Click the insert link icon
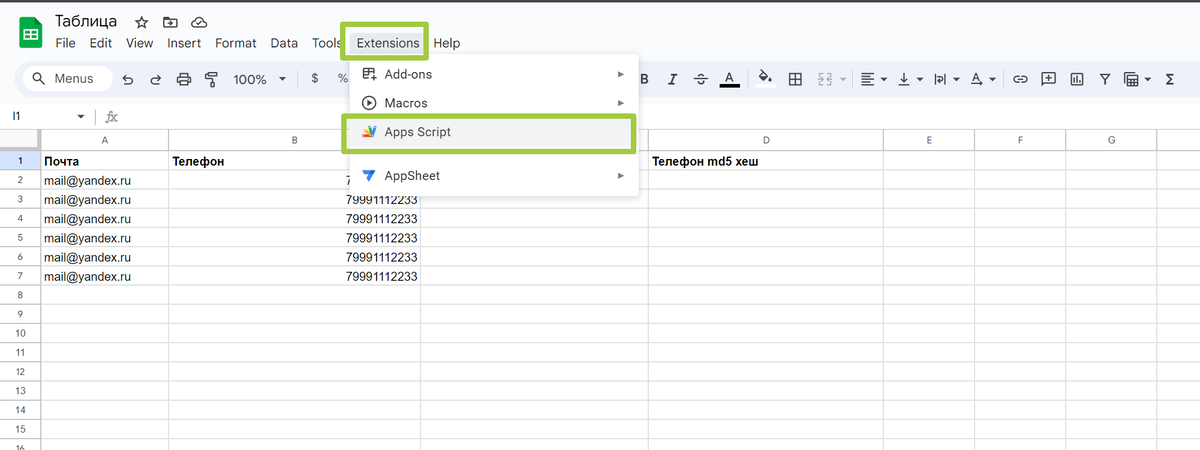 1020,79
